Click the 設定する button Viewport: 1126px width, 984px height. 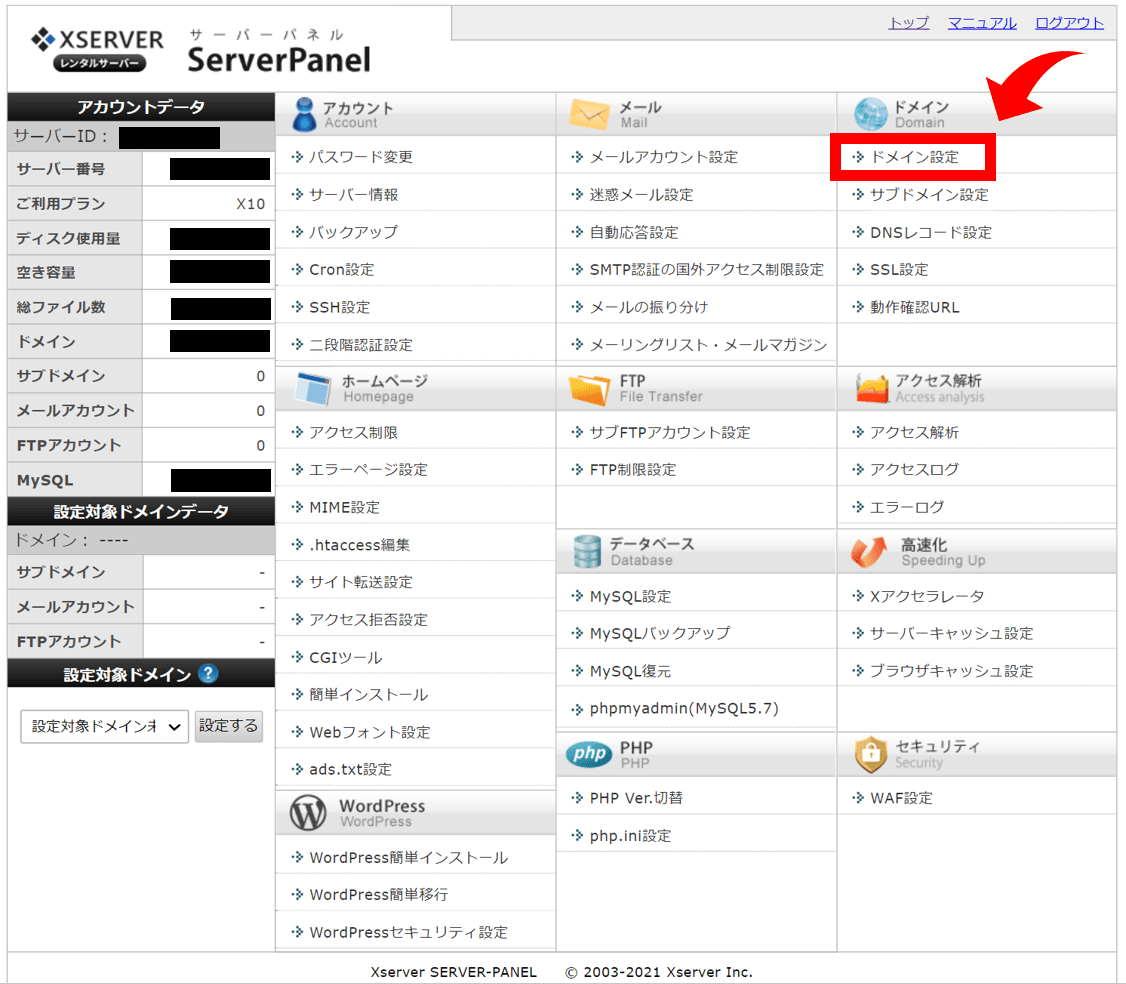click(x=228, y=726)
